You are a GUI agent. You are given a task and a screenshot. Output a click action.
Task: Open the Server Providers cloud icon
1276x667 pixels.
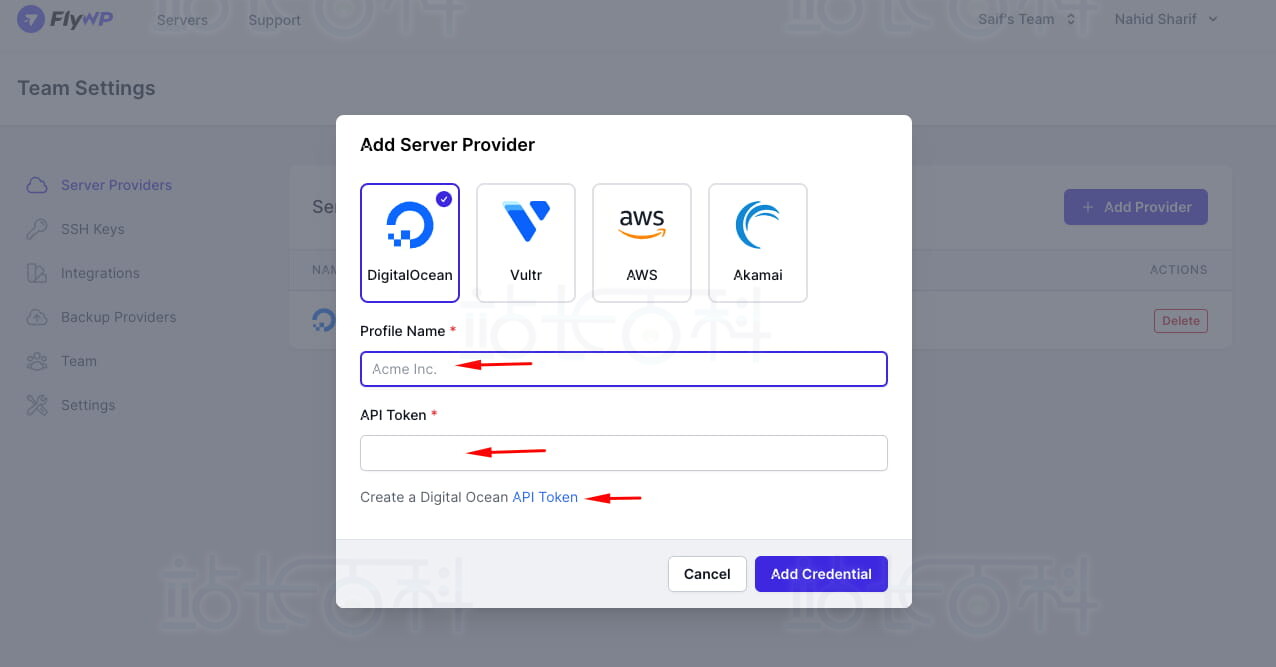(x=37, y=185)
